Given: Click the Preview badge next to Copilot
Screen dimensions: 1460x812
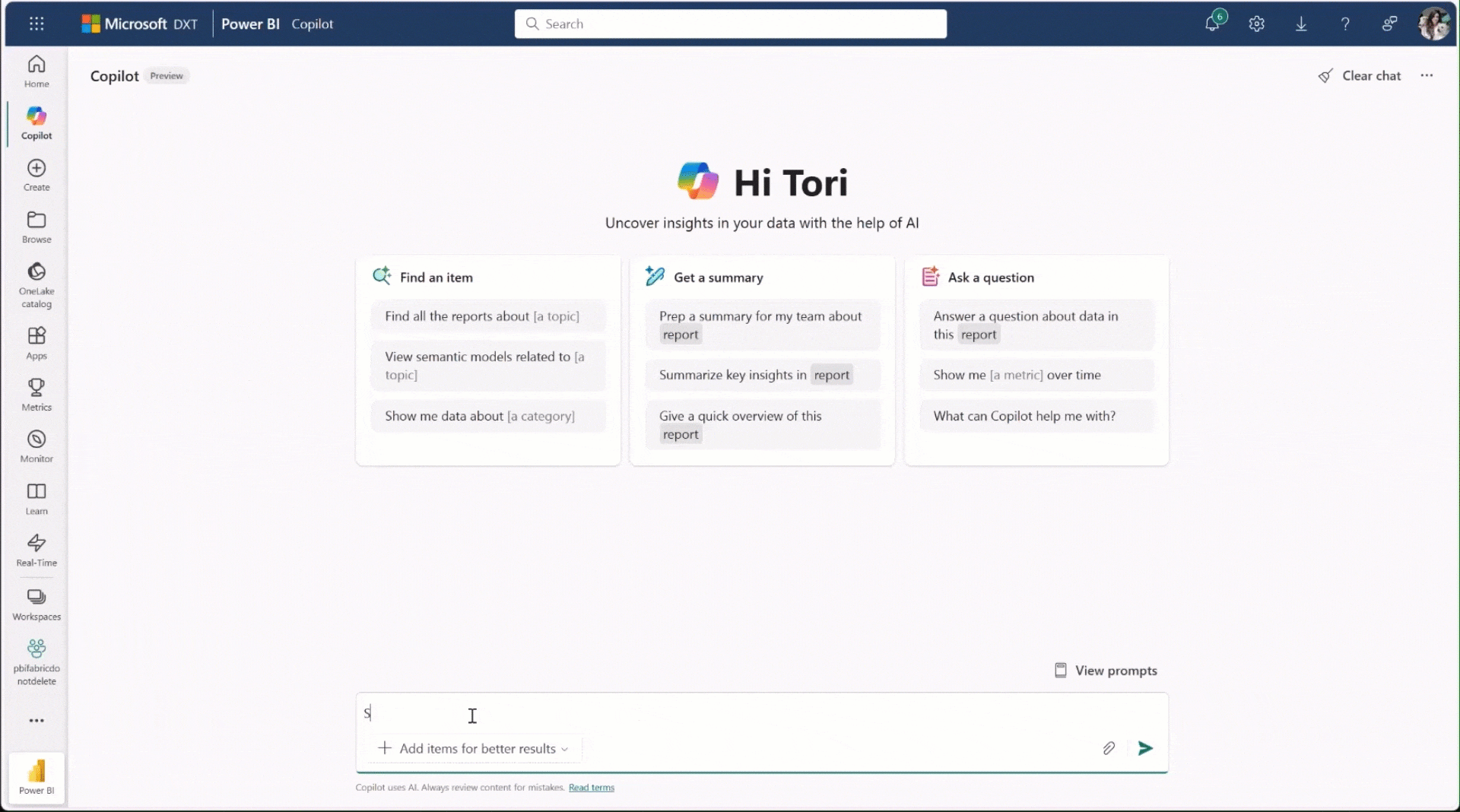Looking at the screenshot, I should [x=167, y=76].
